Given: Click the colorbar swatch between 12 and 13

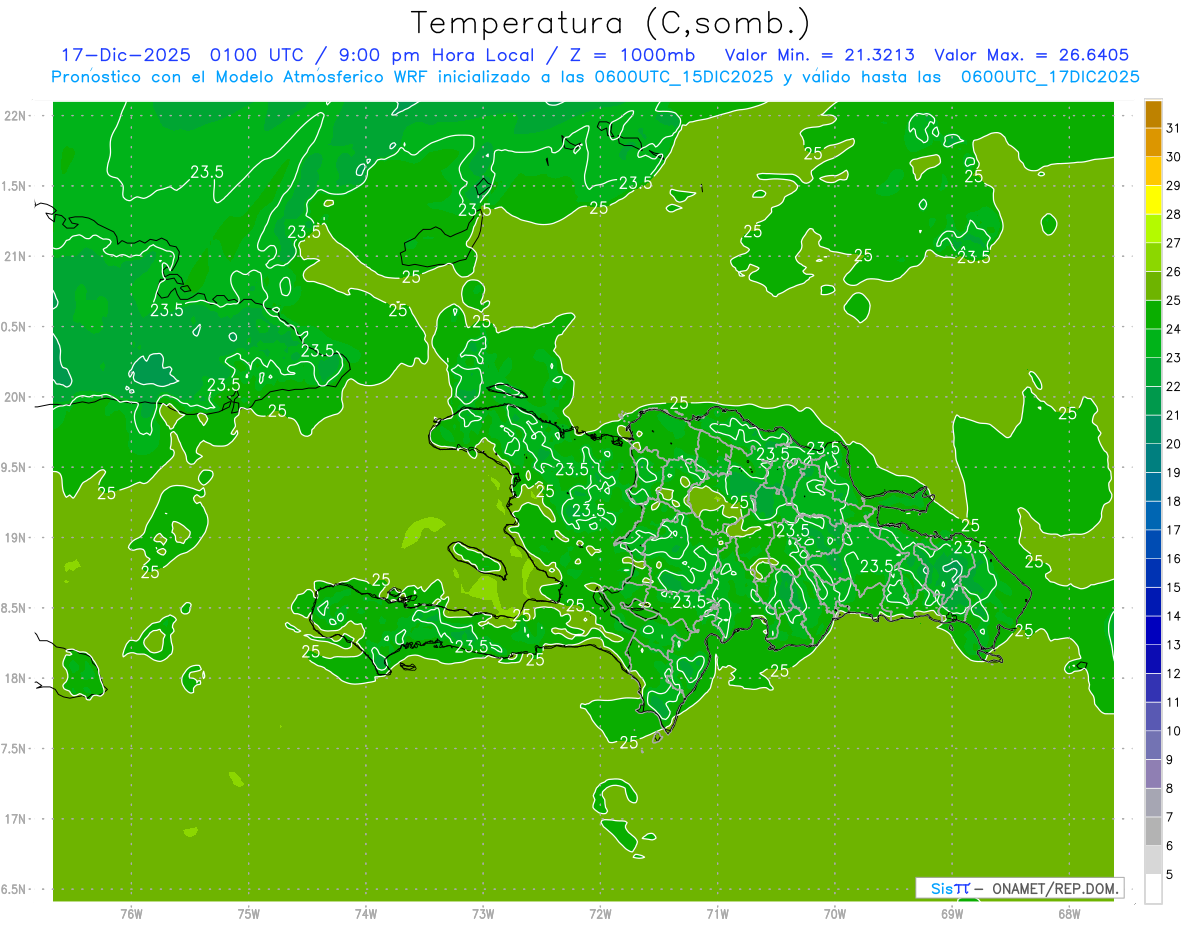Looking at the screenshot, I should 1153,659.
